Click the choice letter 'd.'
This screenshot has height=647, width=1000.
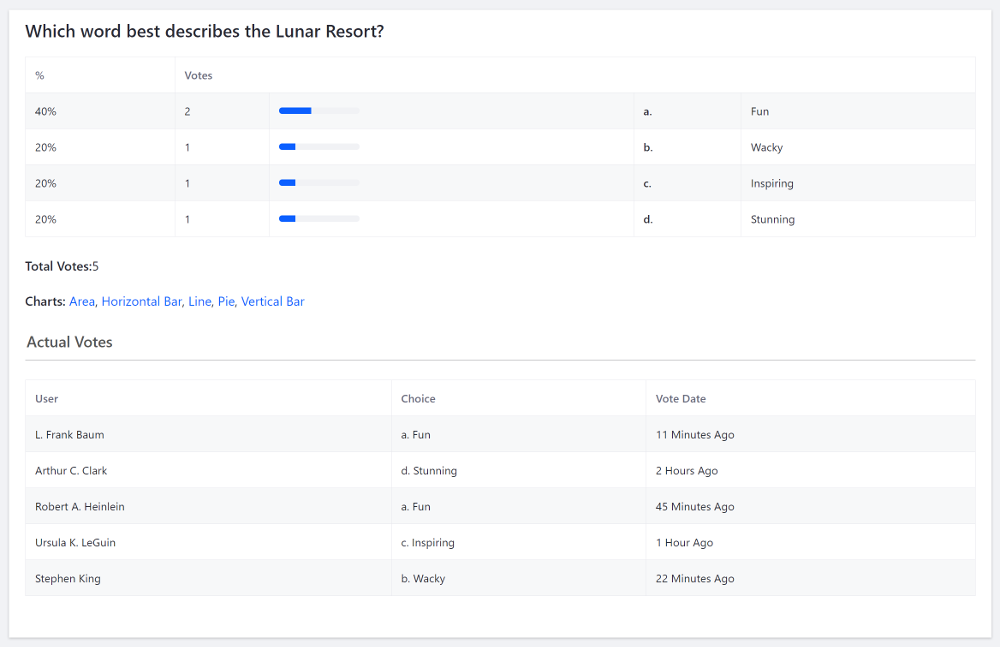648,219
